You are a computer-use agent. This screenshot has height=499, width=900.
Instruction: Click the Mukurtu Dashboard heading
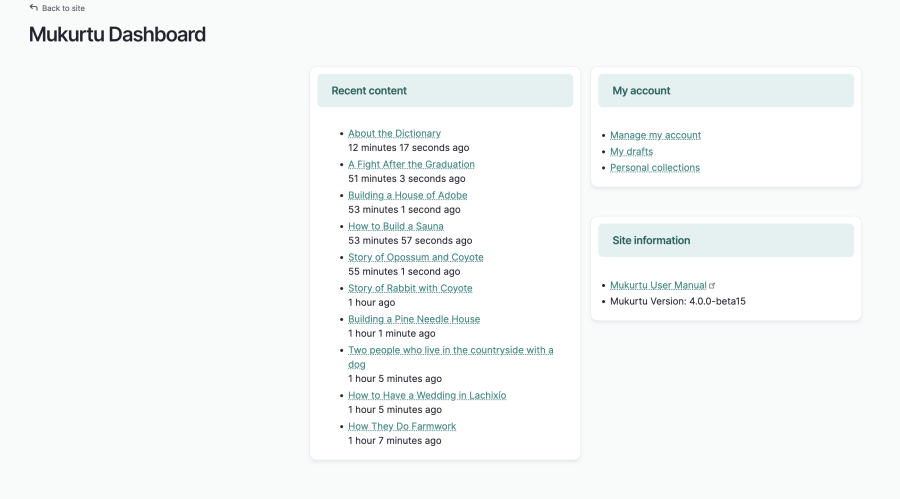(x=117, y=34)
